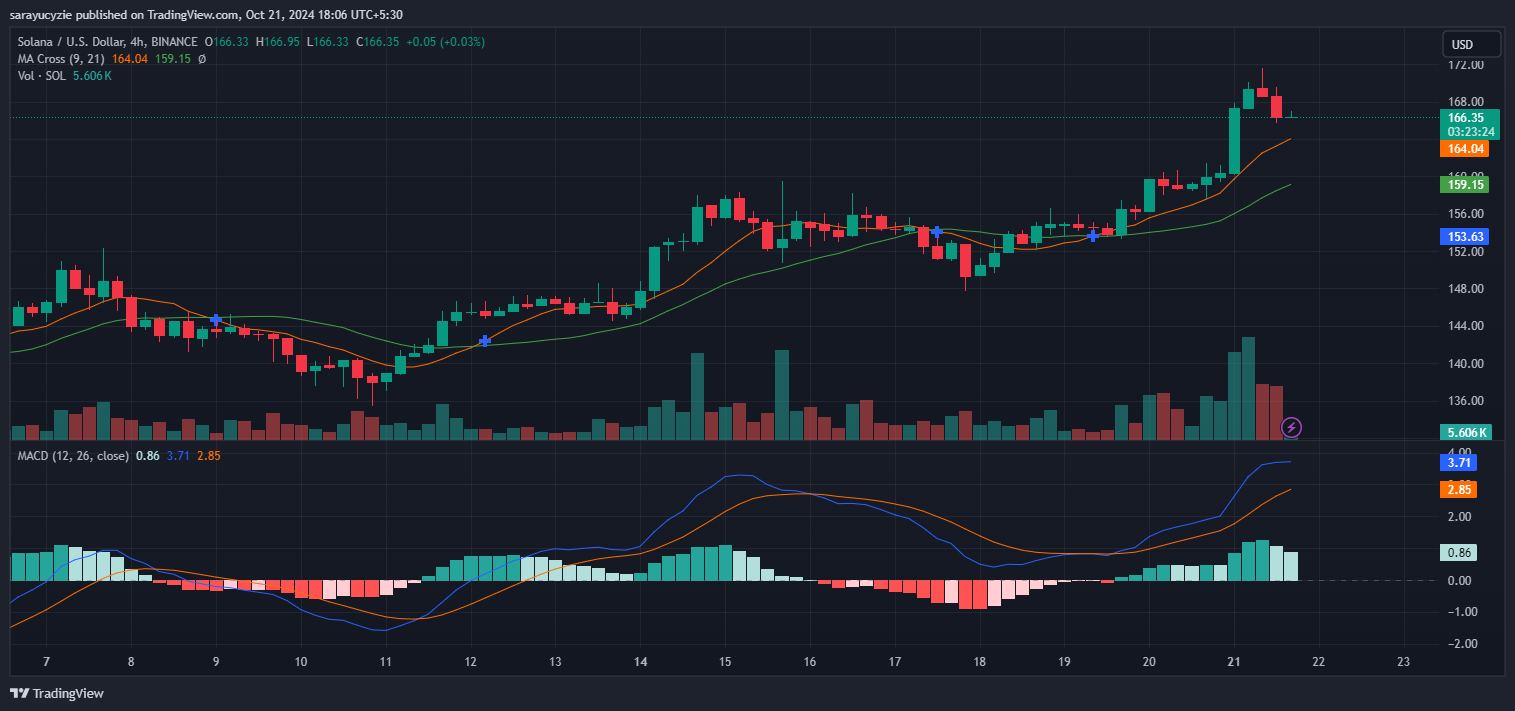Screen dimensions: 1515x711
Task: Click the green 159.15 price label
Action: [1464, 184]
